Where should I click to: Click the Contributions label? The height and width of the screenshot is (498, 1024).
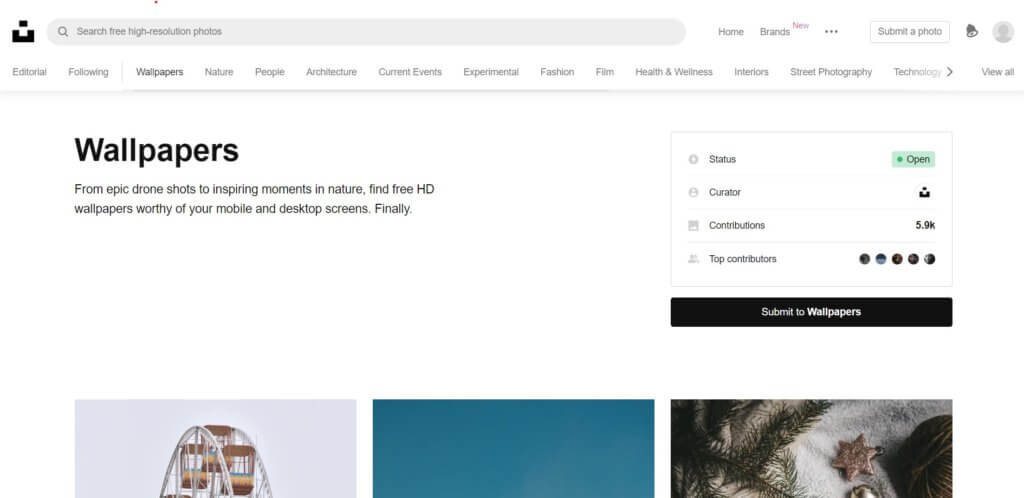pos(737,225)
